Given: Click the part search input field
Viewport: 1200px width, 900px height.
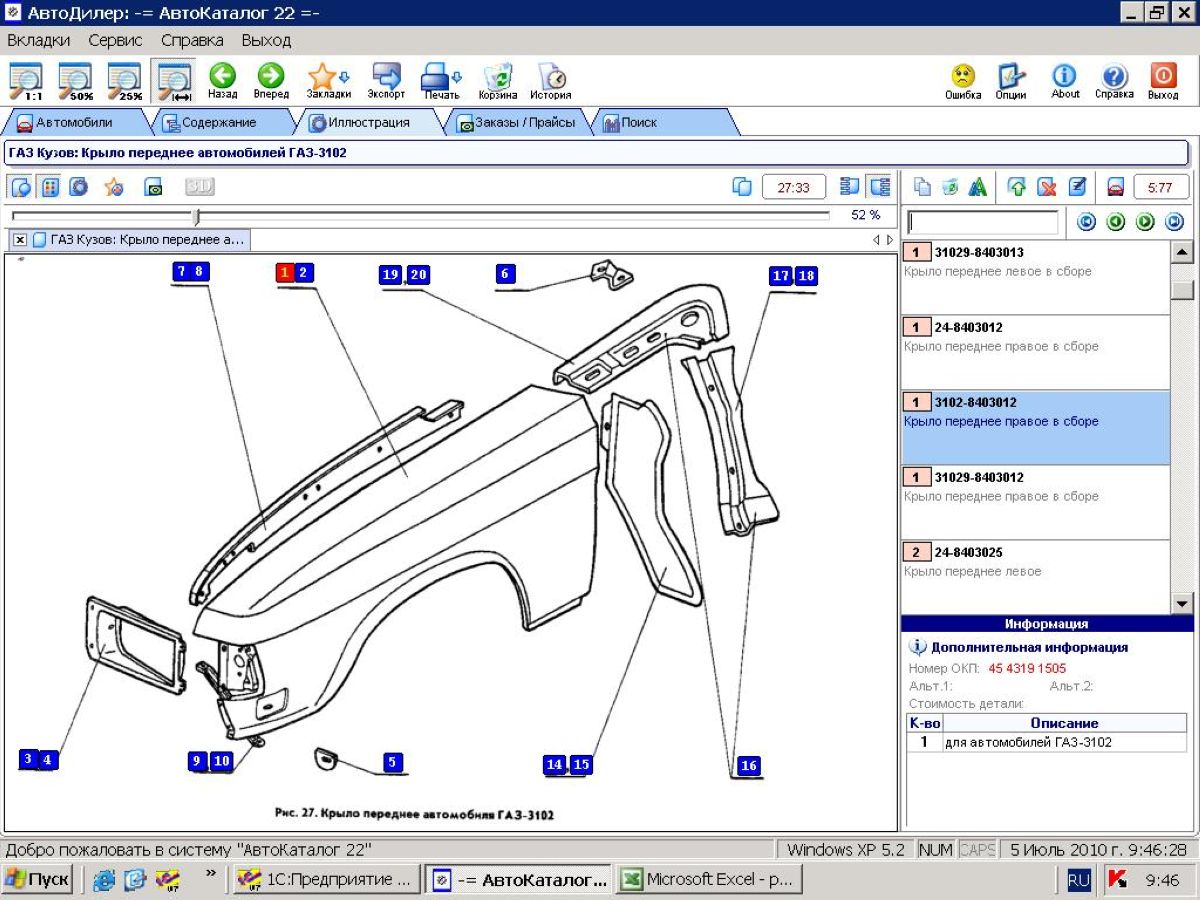Looking at the screenshot, I should coord(982,222).
